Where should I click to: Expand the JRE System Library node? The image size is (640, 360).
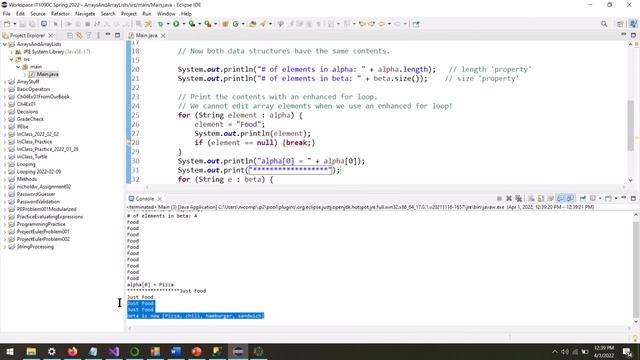12,52
